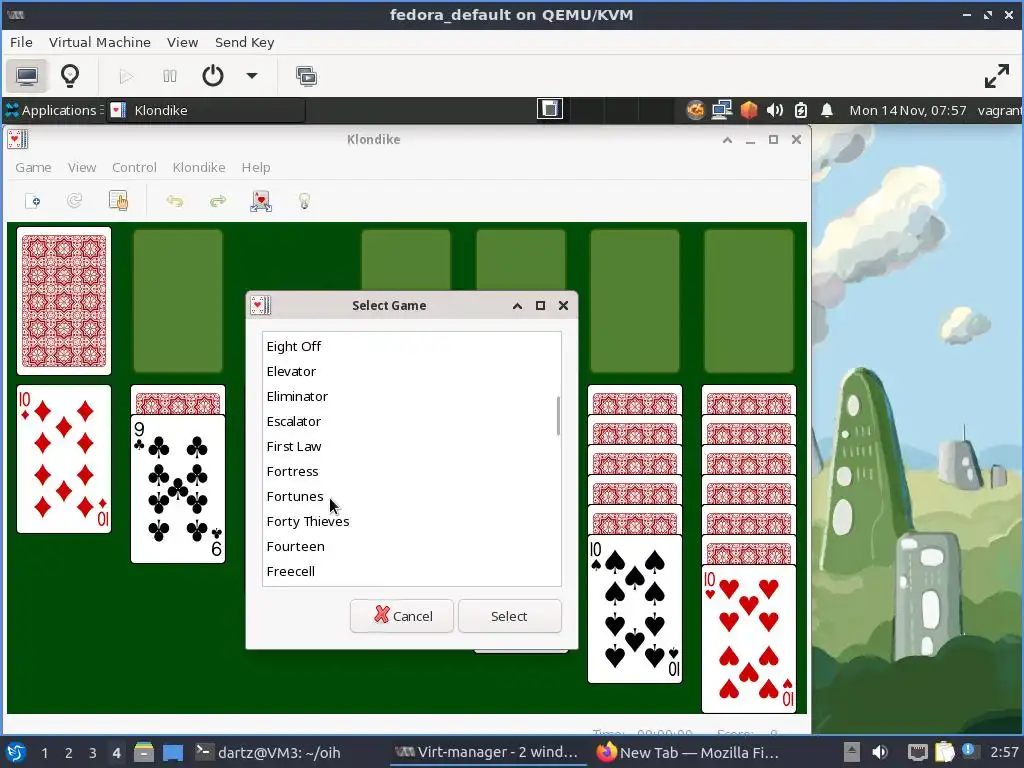The height and width of the screenshot is (768, 1024).
Task: Open the shutdown options dropdown arrow
Action: pos(251,76)
